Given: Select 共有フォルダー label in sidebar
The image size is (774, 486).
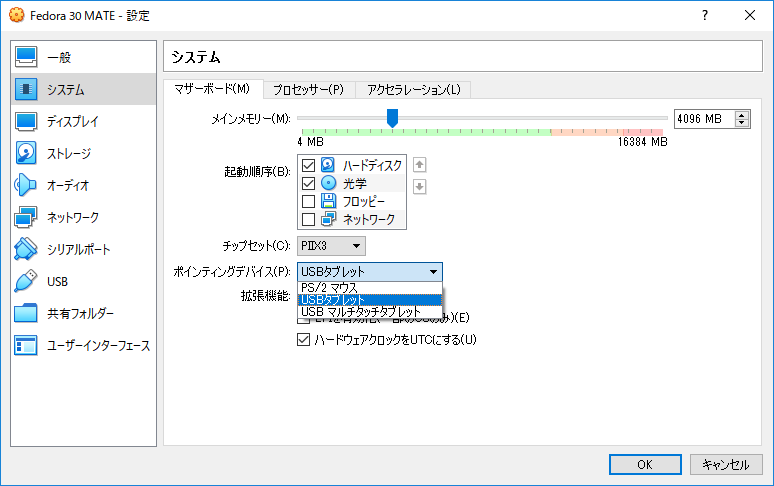Looking at the screenshot, I should tap(80, 314).
